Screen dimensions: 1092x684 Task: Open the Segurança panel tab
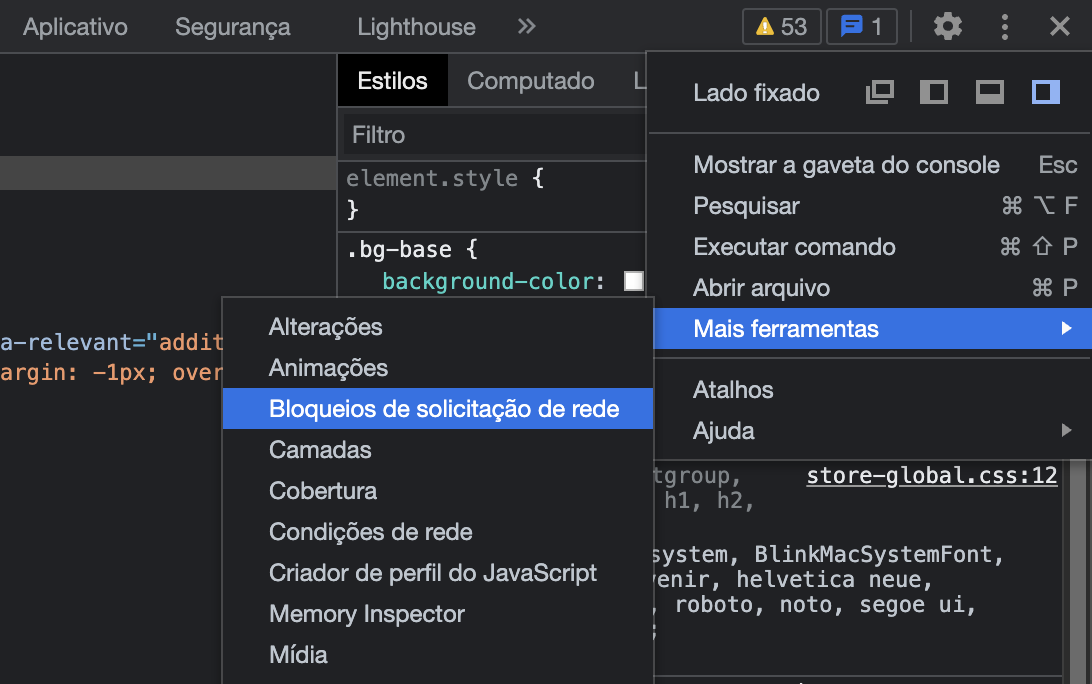232,27
